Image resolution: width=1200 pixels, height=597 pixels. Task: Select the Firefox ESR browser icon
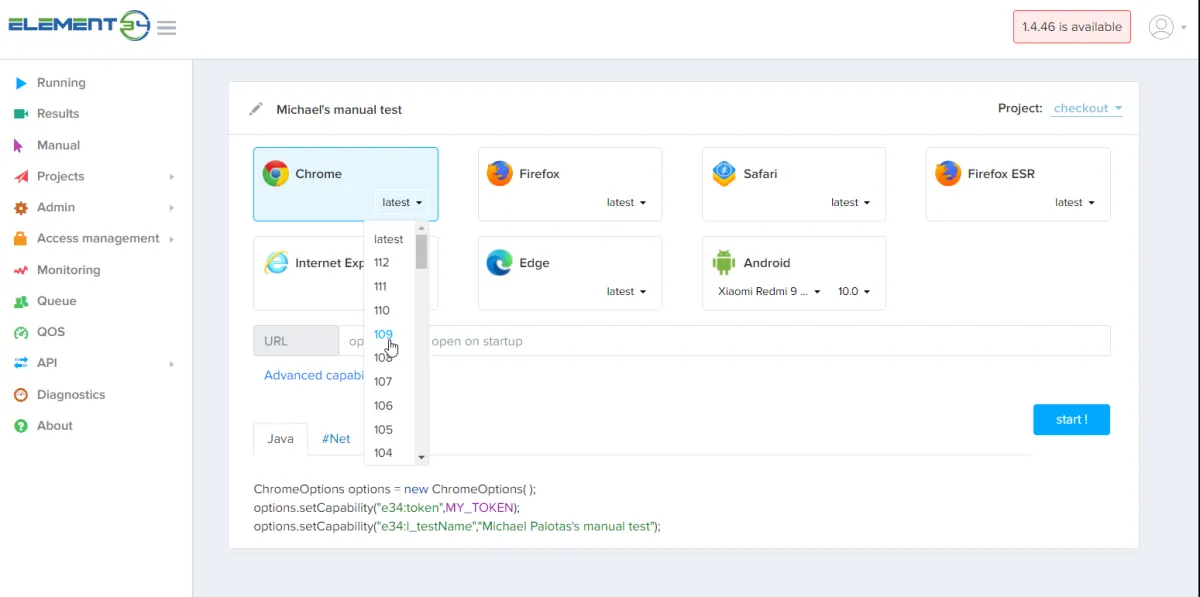click(x=948, y=174)
